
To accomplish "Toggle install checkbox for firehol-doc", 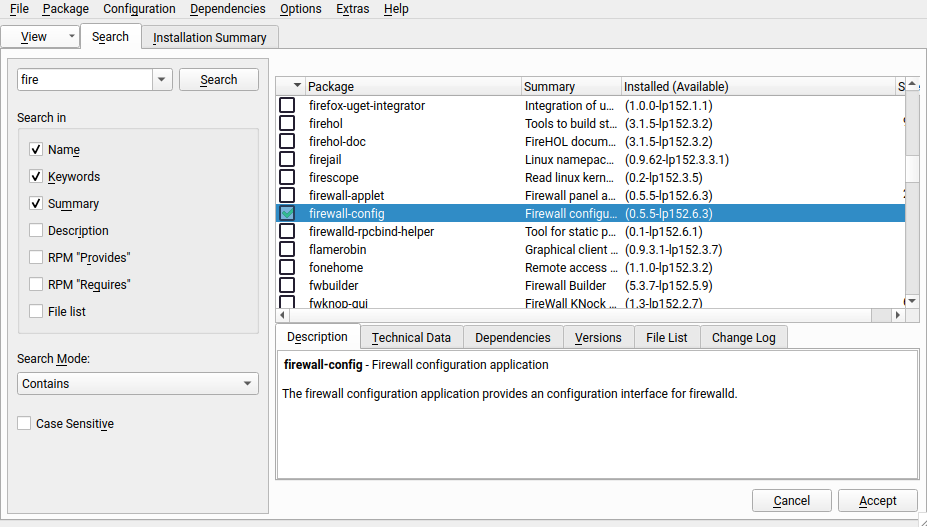I will (x=287, y=141).
